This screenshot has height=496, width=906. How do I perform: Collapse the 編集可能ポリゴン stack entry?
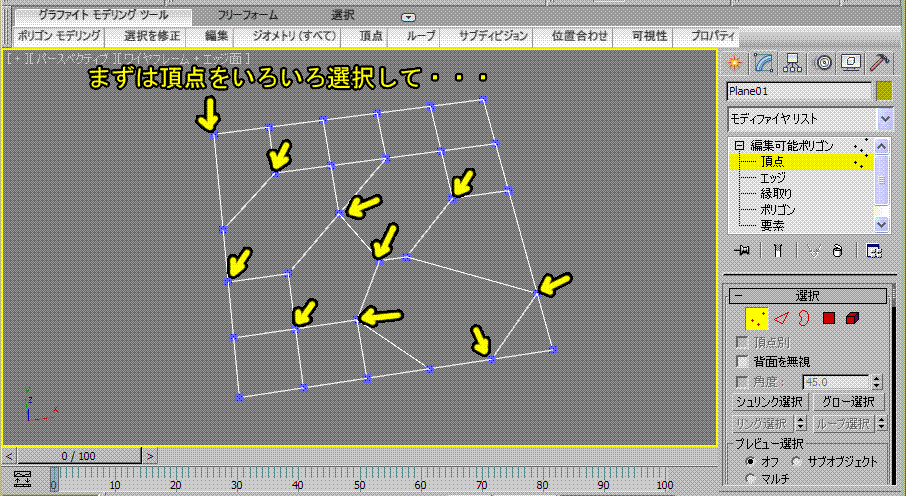click(x=739, y=146)
